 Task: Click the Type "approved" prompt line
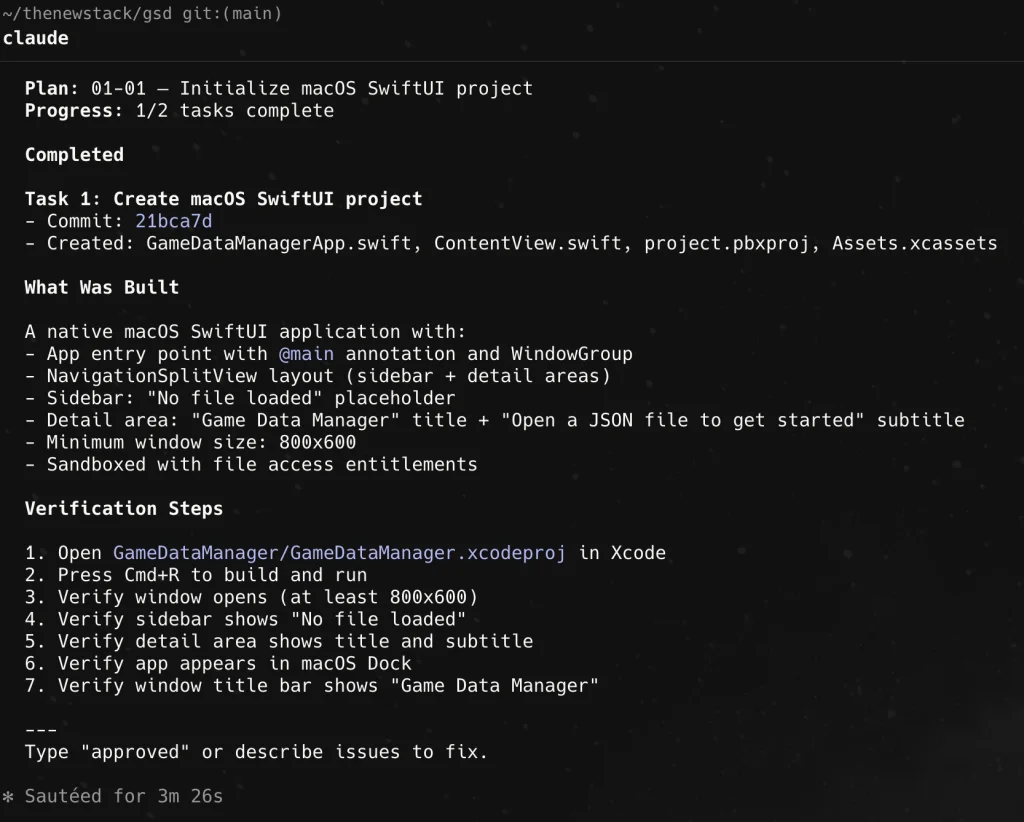pyautogui.click(x=256, y=752)
